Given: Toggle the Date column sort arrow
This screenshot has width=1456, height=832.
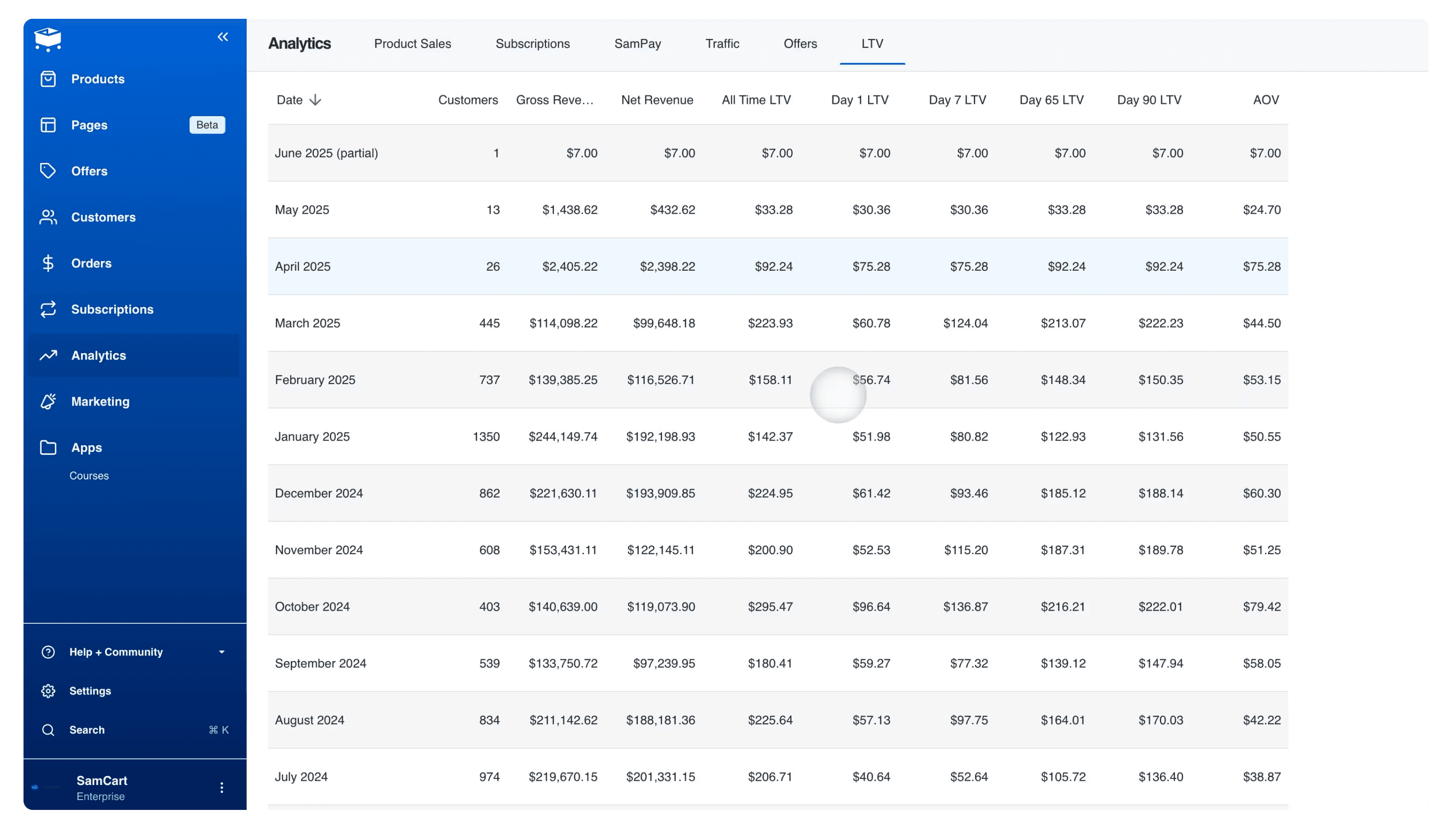Looking at the screenshot, I should pos(315,100).
